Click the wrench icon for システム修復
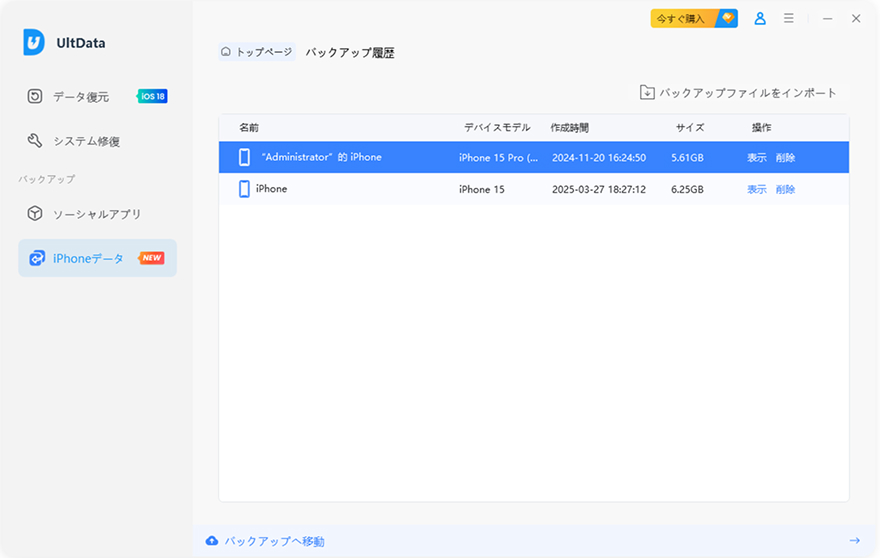Screen dimensions: 880x558 click(x=35, y=140)
